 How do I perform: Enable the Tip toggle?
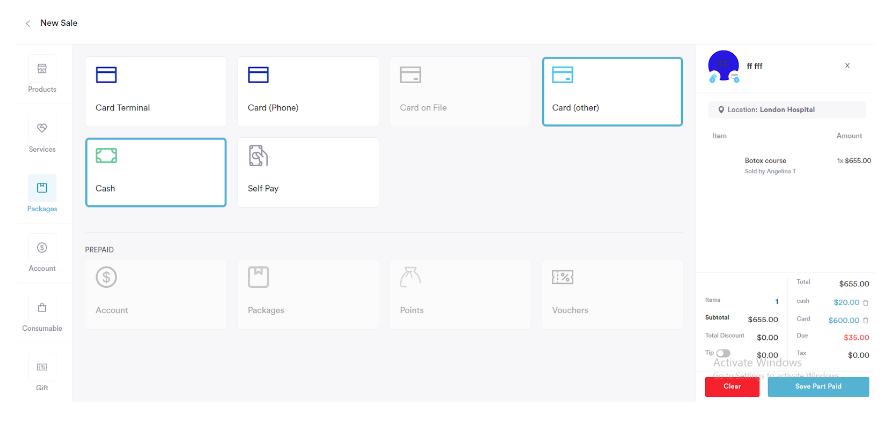pos(723,353)
